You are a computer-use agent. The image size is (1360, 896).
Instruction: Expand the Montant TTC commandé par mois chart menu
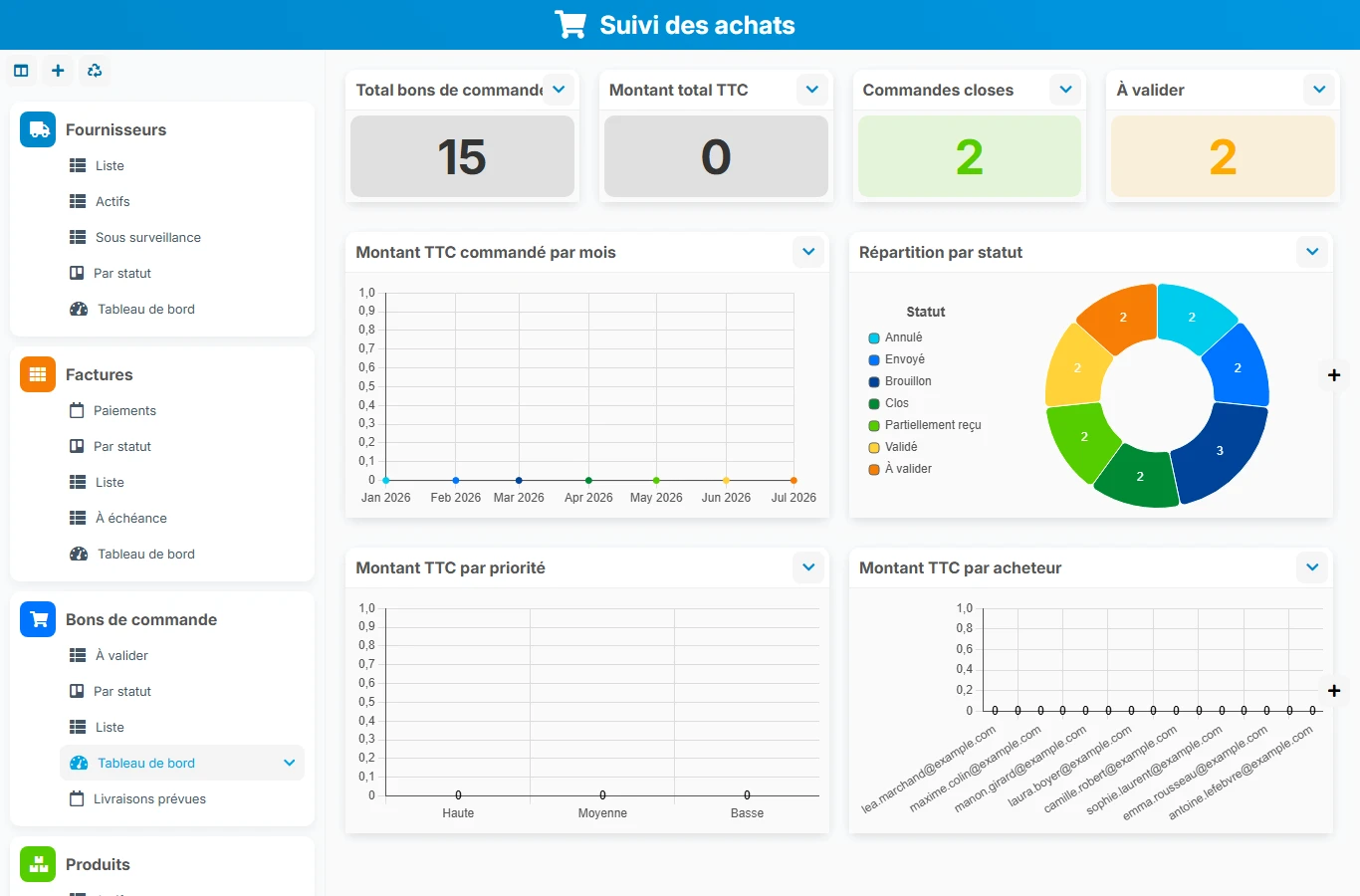808,252
